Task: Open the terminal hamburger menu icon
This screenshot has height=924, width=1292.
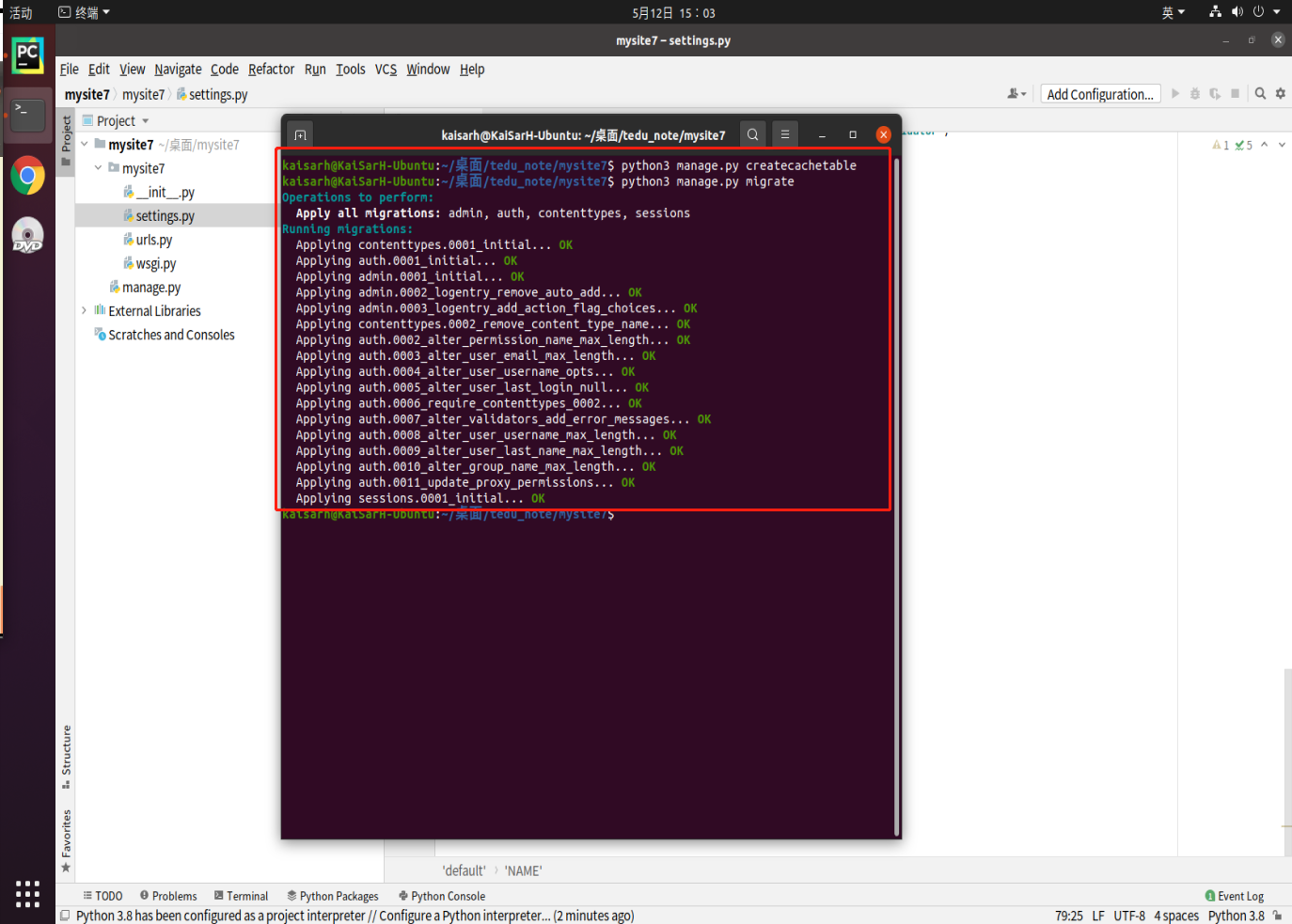Action: 784,134
